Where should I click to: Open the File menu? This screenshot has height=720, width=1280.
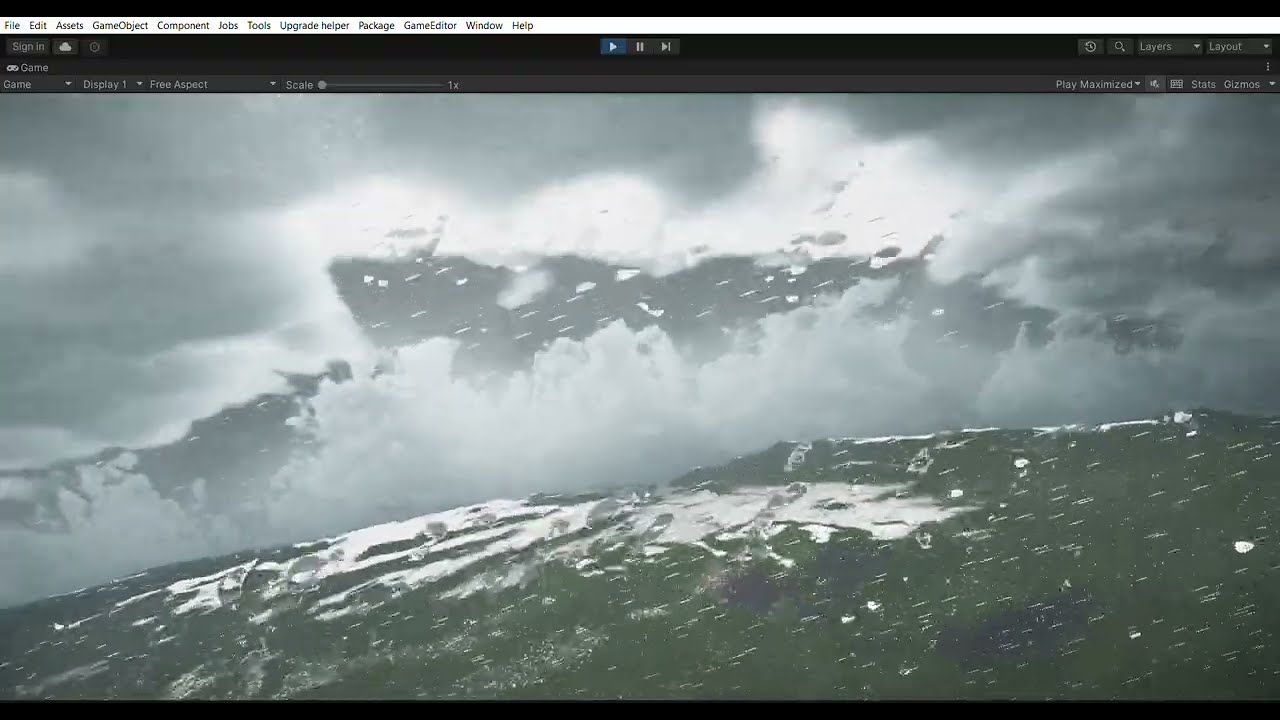point(12,25)
